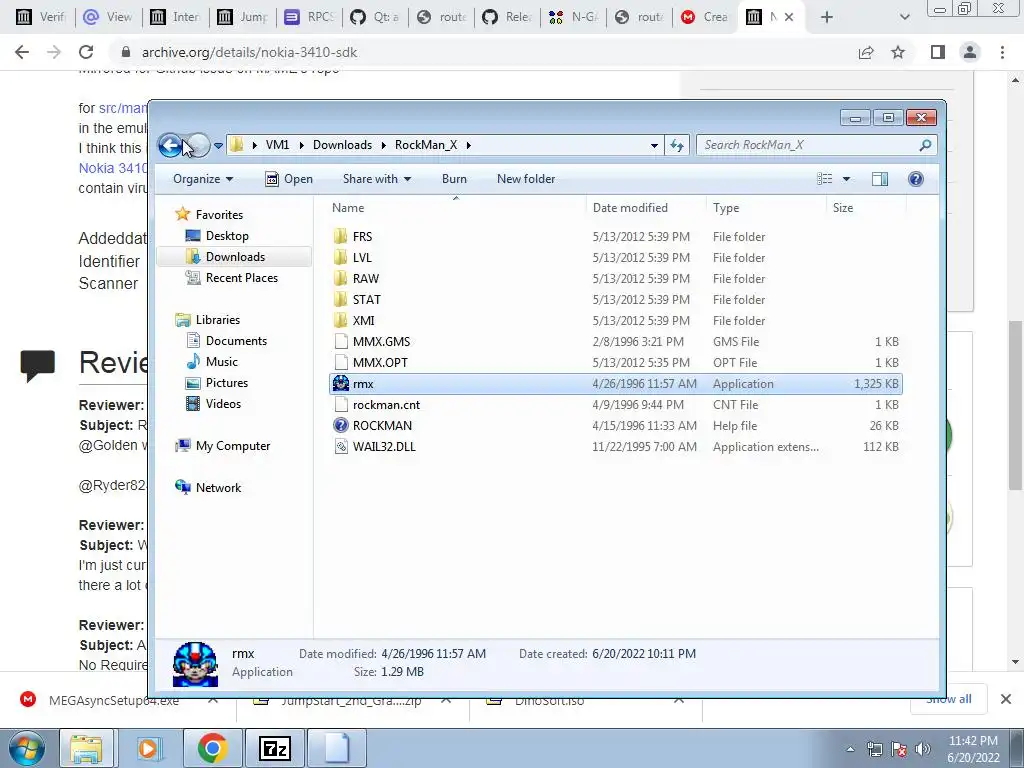Open a new Chrome tab with plus button
The height and width of the screenshot is (768, 1024).
point(827,17)
